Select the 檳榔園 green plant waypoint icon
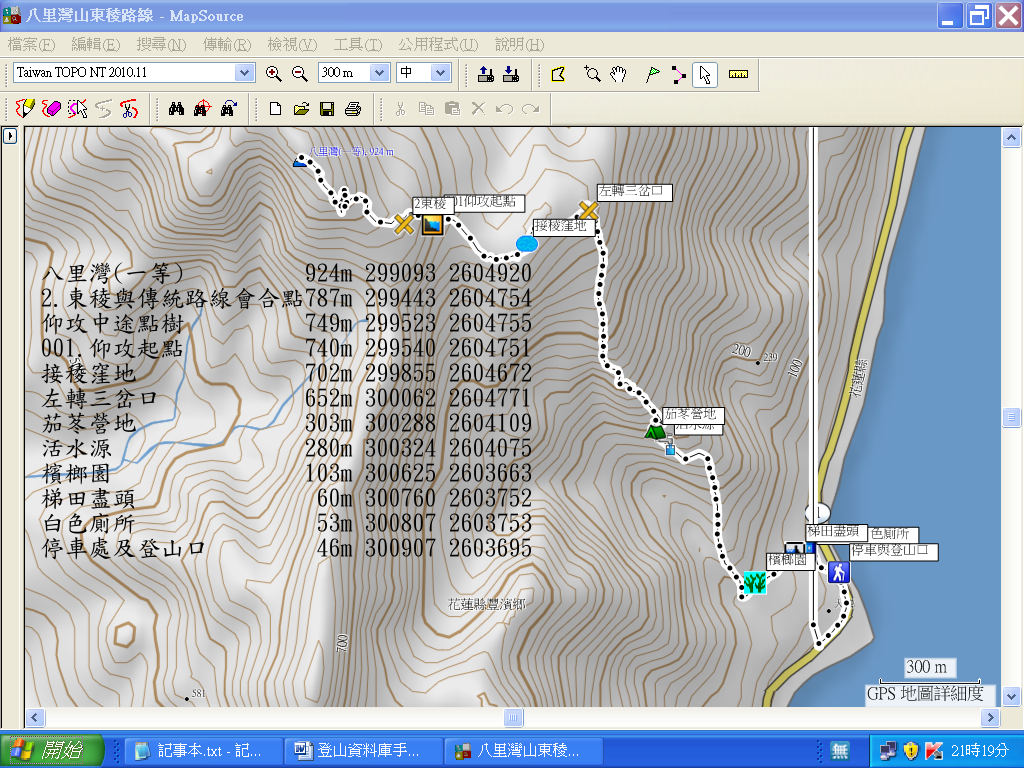This screenshot has height=768, width=1024. [x=755, y=582]
